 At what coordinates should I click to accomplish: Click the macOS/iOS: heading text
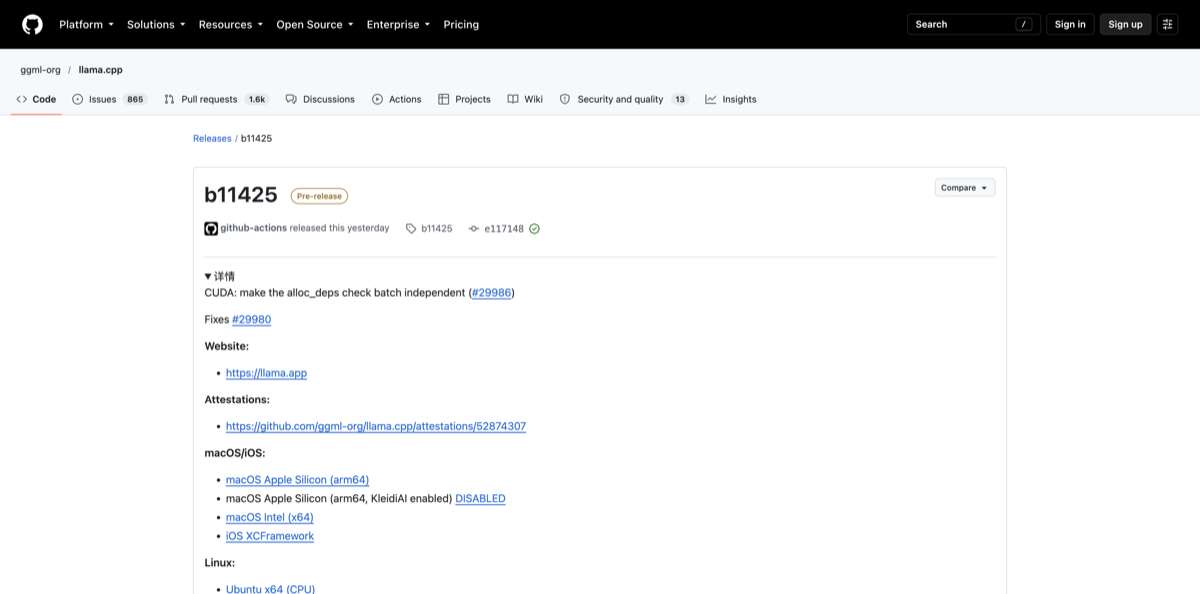pos(235,453)
